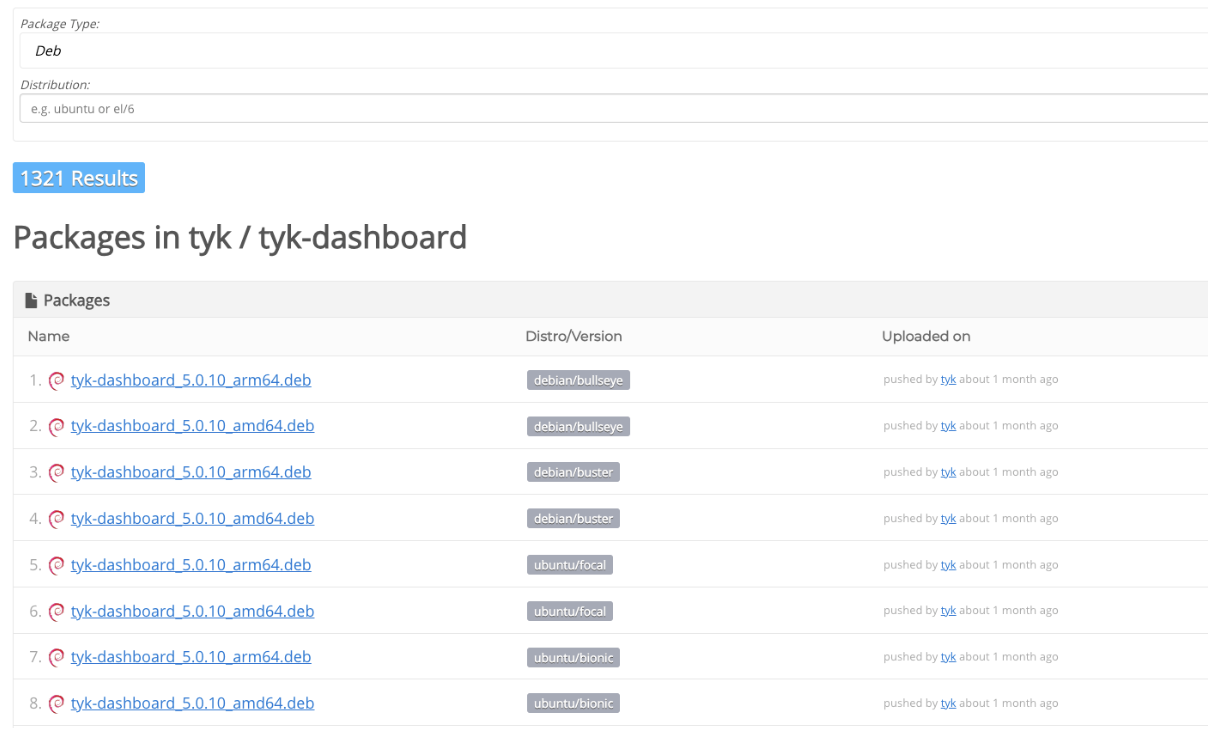Click the blue 1321 Results badge

[x=78, y=177]
